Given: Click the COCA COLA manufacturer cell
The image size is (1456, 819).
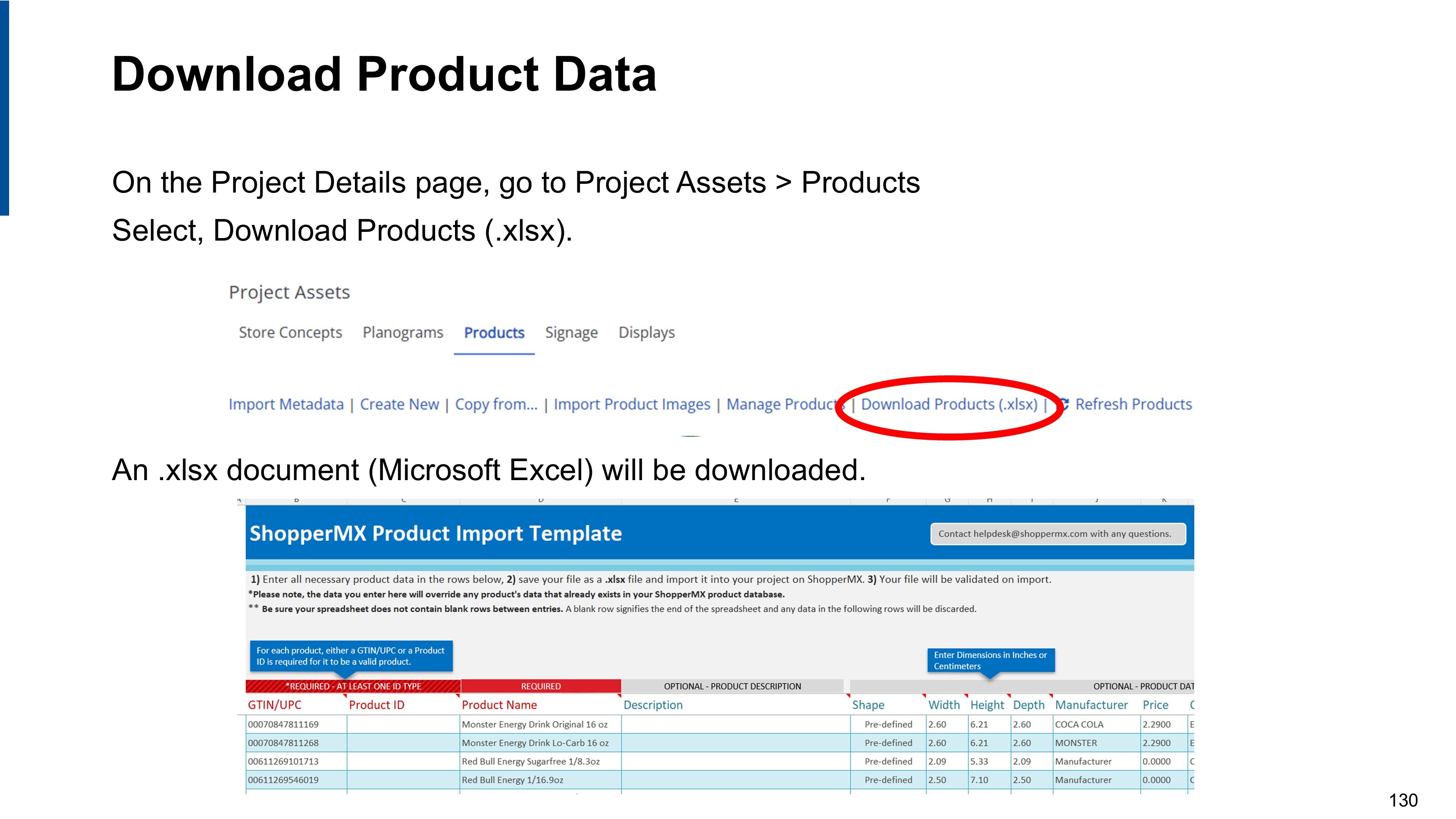Looking at the screenshot, I should tap(1079, 724).
